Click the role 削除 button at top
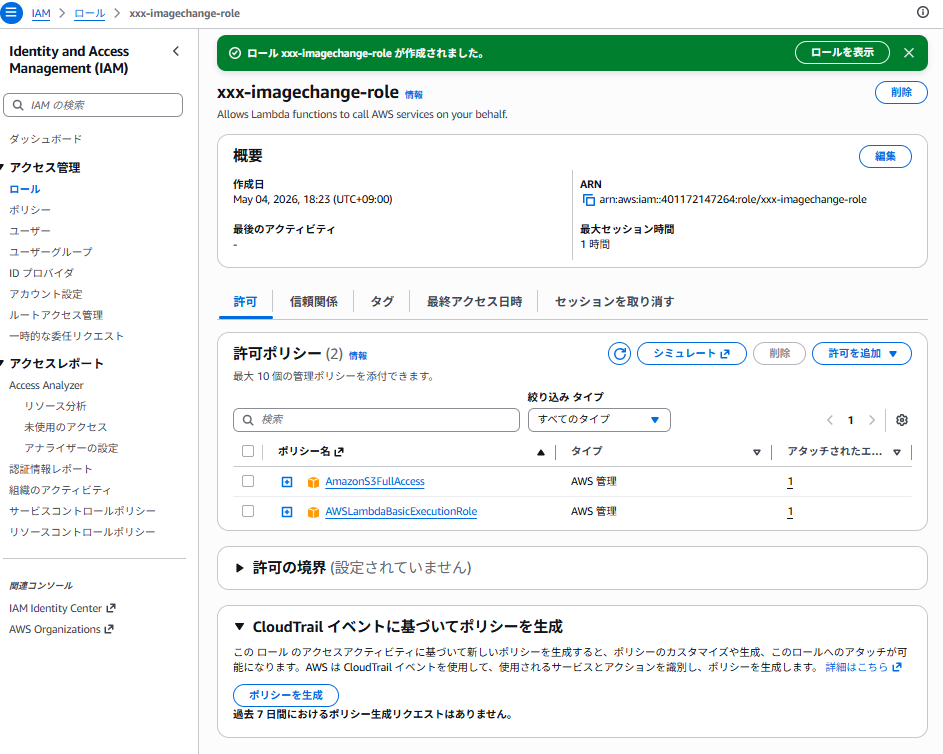The width and height of the screenshot is (943, 754). tap(901, 93)
